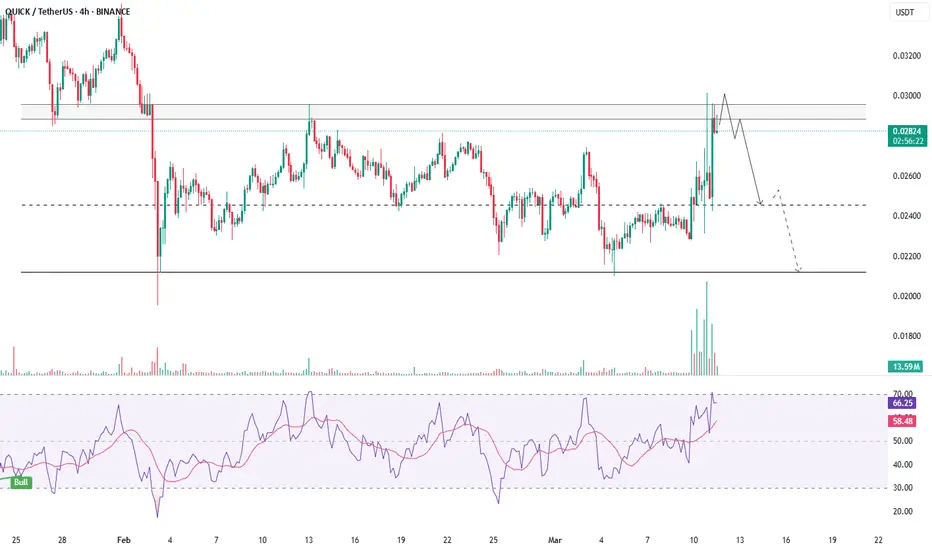Click the tallest green volume bar
This screenshot has width=932, height=550.
coord(707,328)
